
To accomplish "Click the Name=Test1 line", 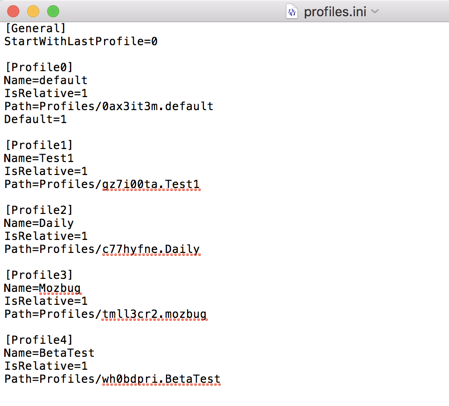I will (39, 158).
